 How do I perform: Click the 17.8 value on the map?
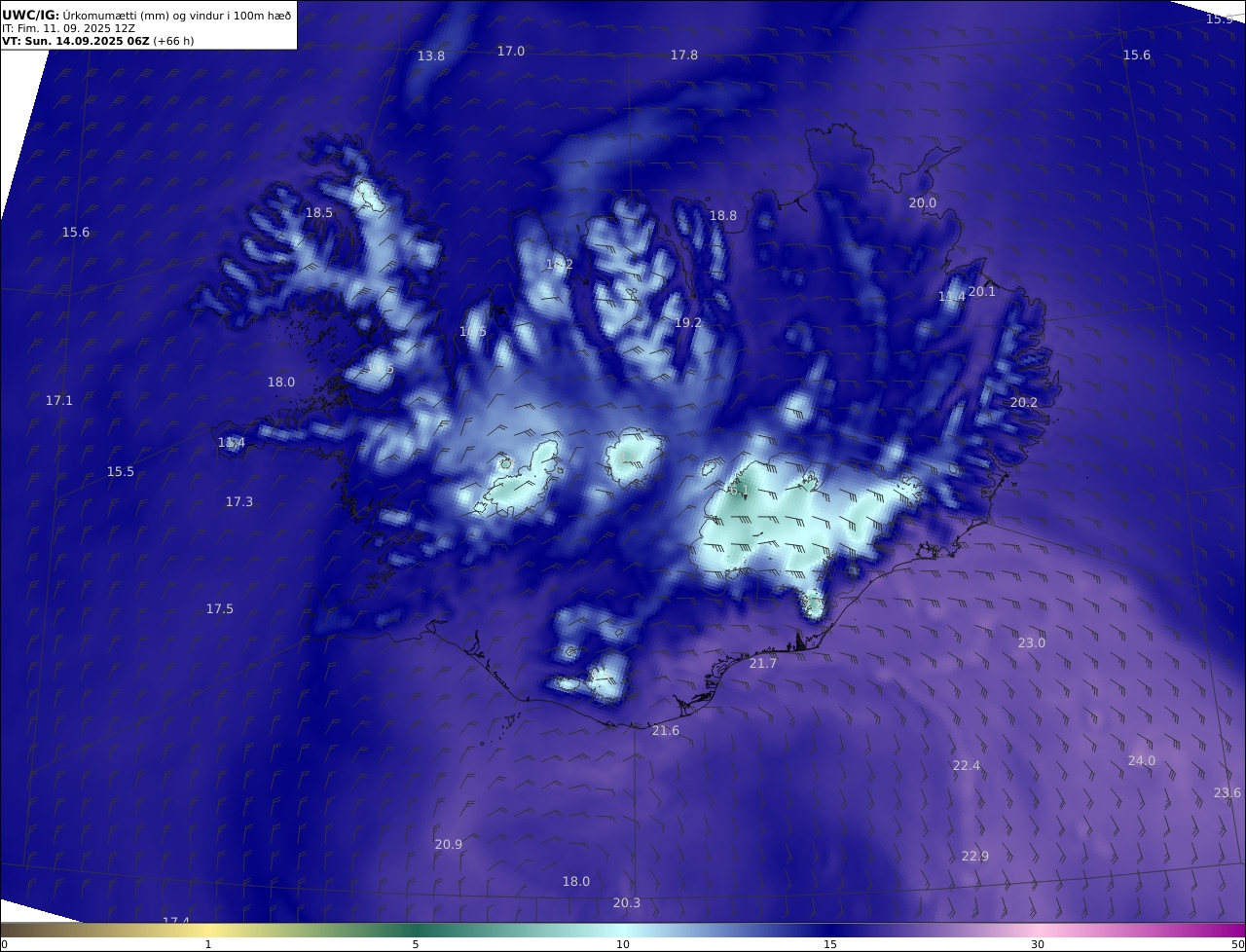tap(684, 55)
